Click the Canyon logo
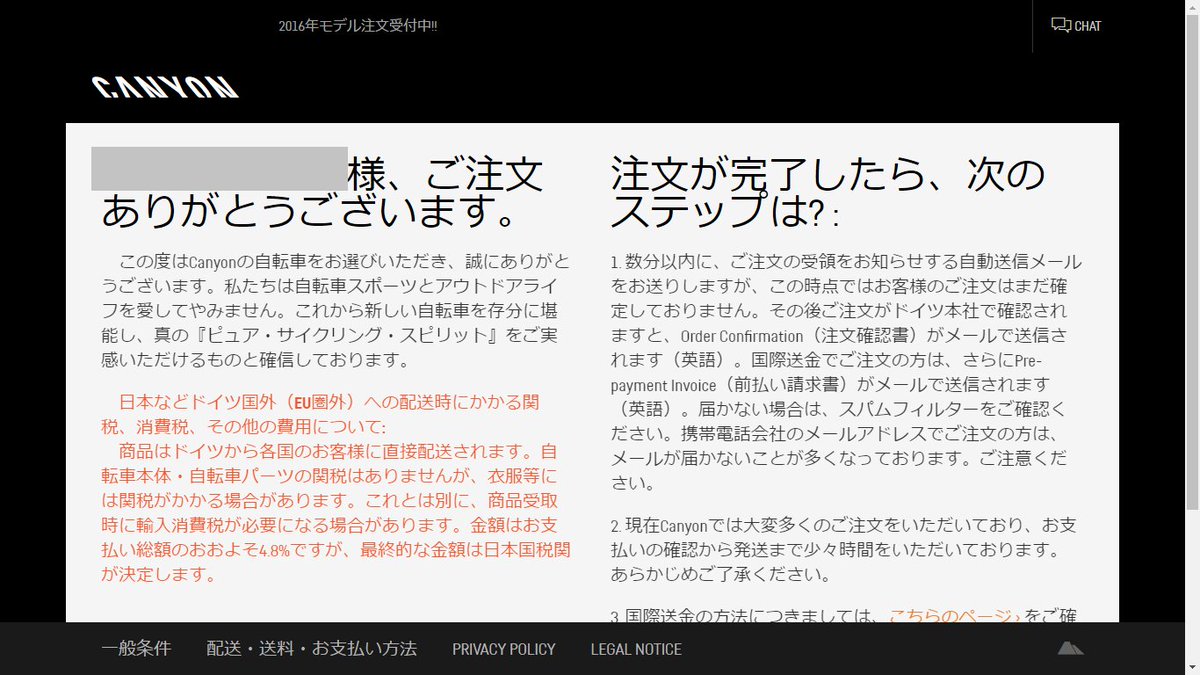Image resolution: width=1200 pixels, height=675 pixels. [x=165, y=87]
